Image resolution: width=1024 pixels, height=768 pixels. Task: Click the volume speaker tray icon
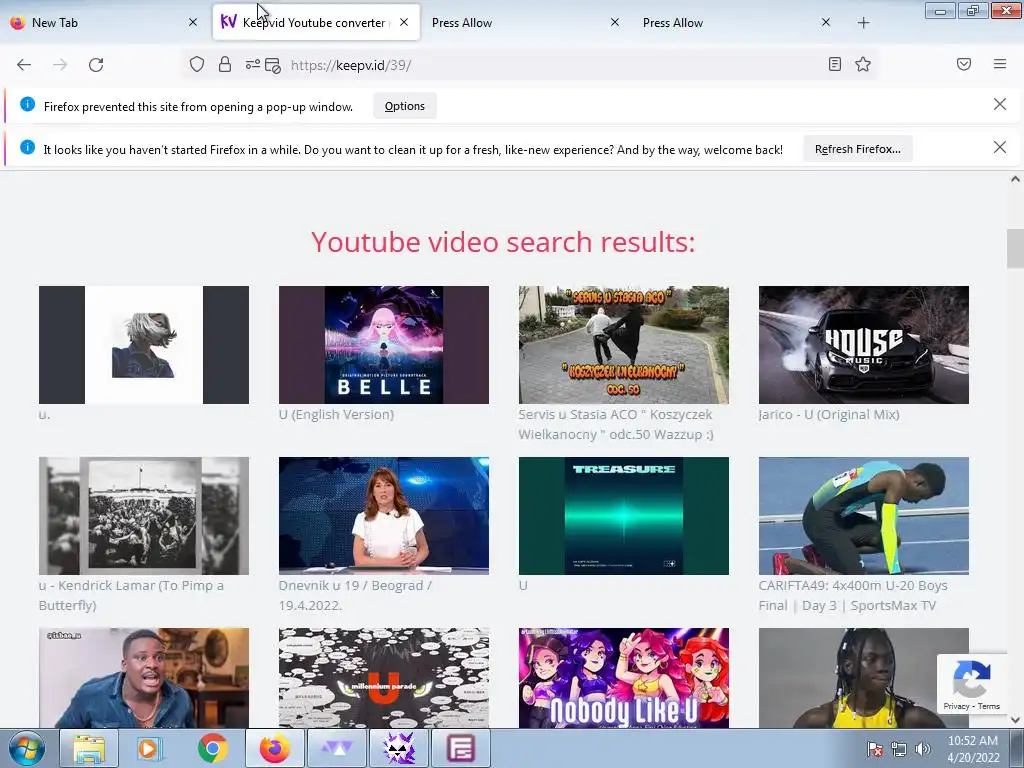922,749
